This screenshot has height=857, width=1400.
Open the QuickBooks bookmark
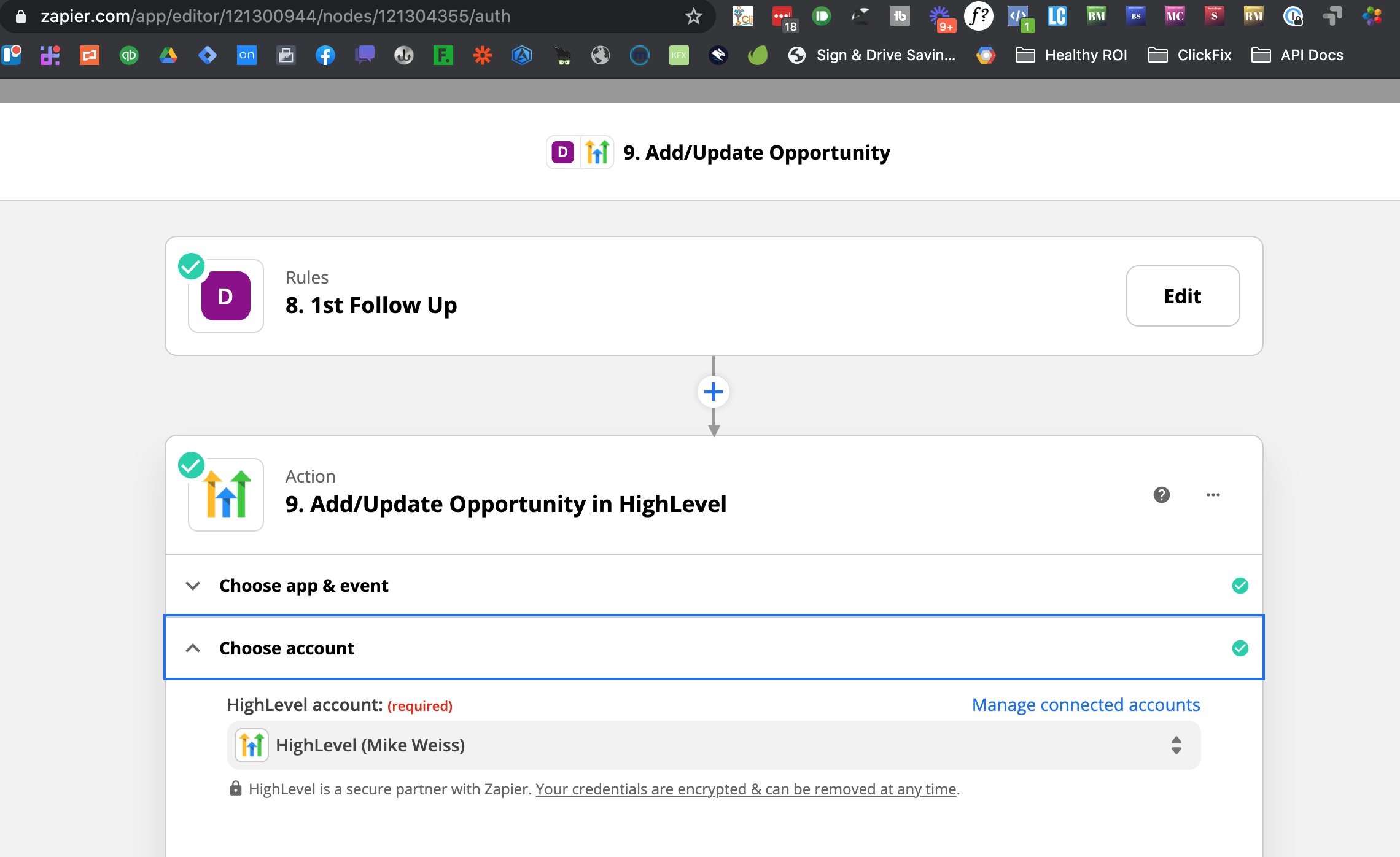(x=129, y=56)
